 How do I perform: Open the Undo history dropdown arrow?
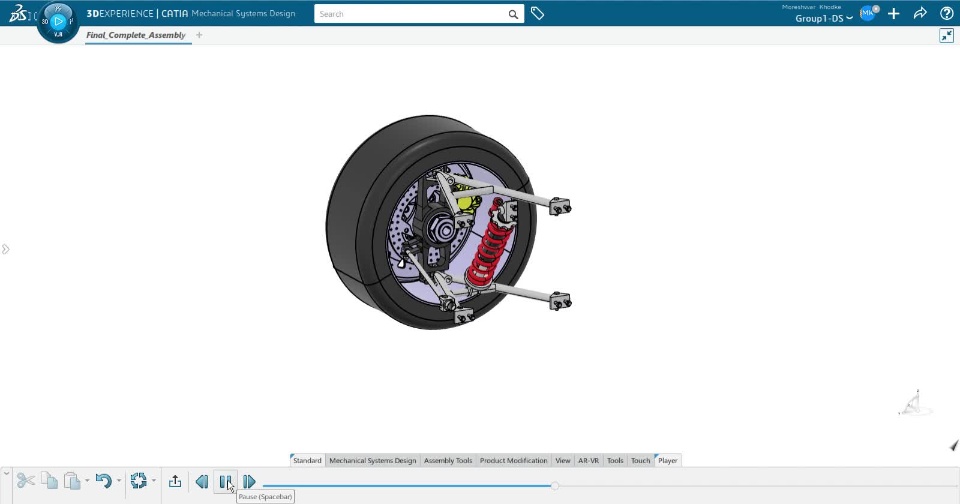119,481
